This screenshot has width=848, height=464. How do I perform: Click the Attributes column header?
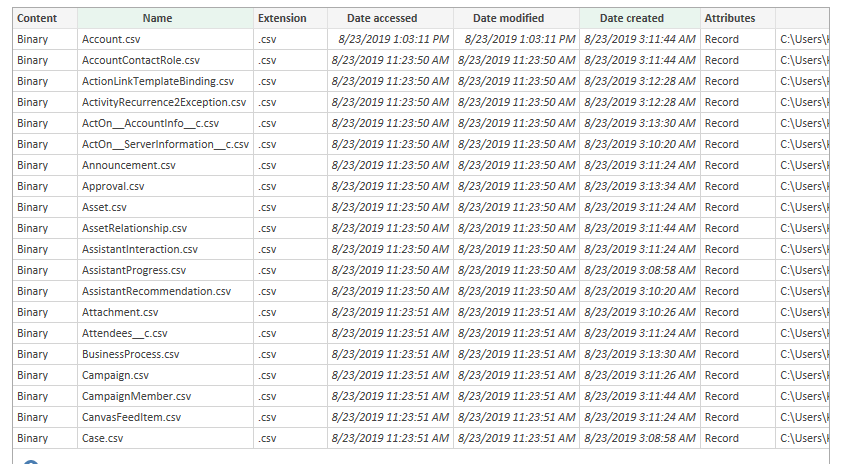730,18
